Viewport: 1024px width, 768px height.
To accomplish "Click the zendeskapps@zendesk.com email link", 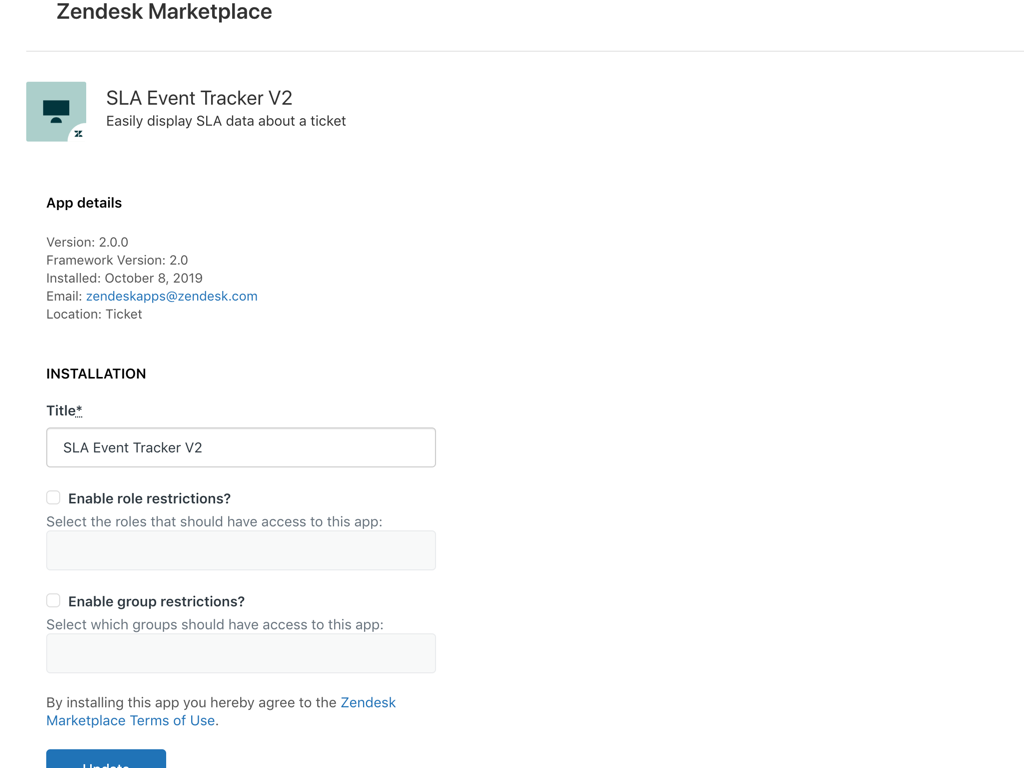I will pos(171,296).
